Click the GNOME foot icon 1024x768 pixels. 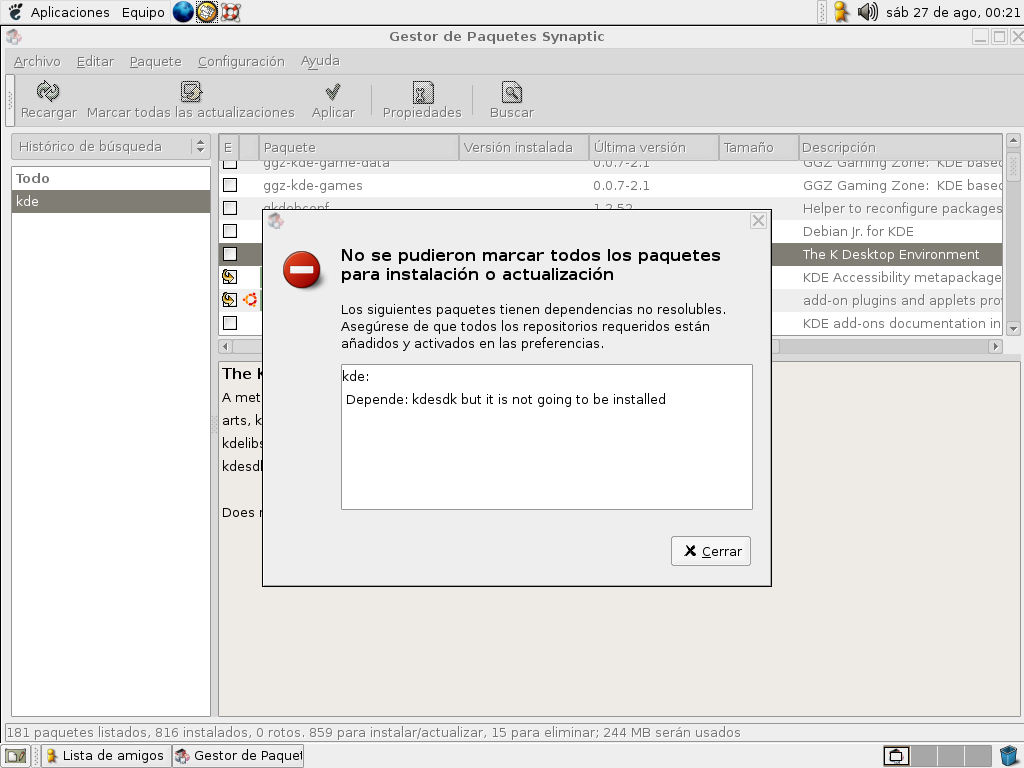pyautogui.click(x=15, y=12)
